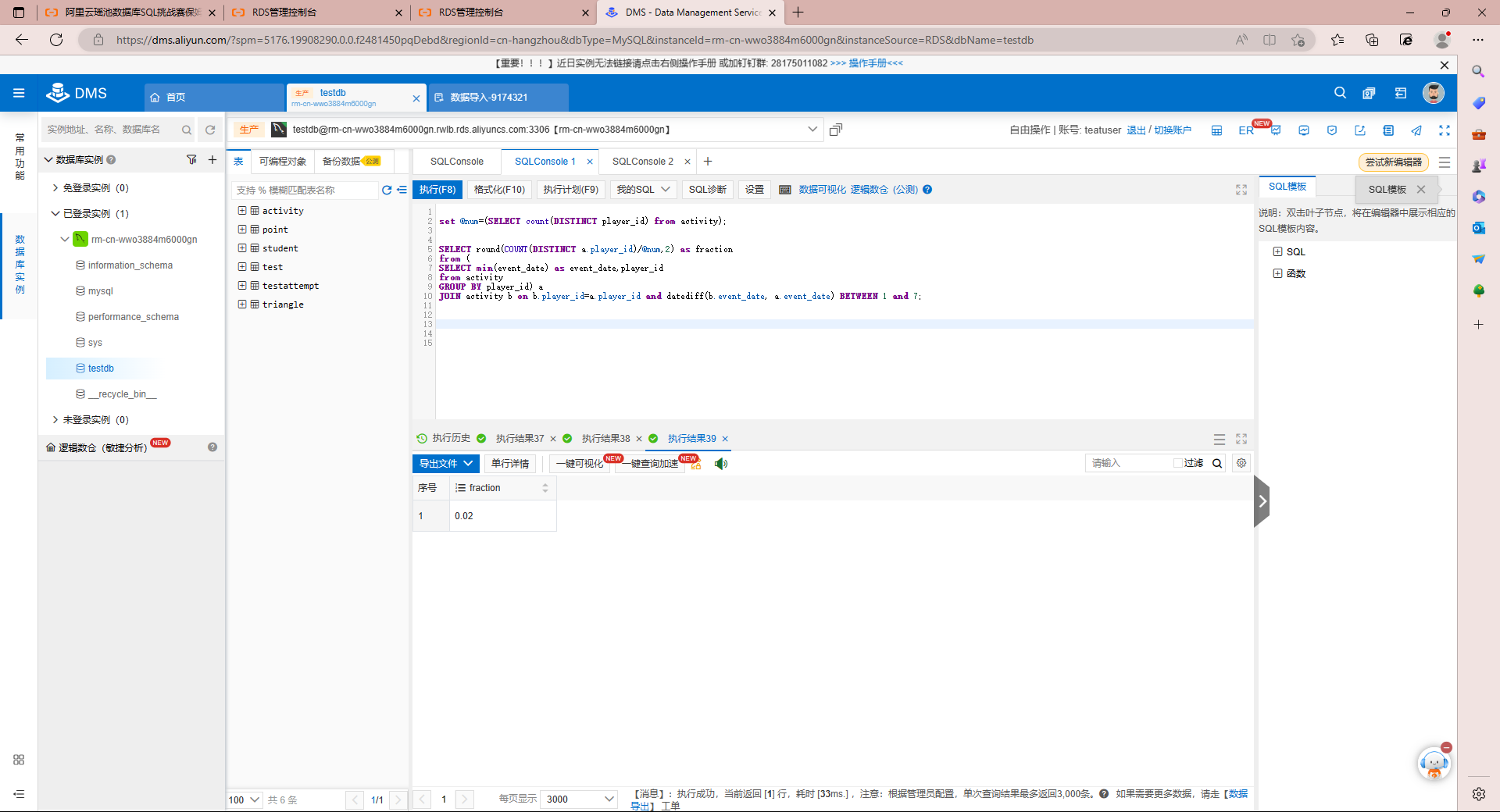
Task: Open the 每页显示 3000 dropdown
Action: click(580, 799)
